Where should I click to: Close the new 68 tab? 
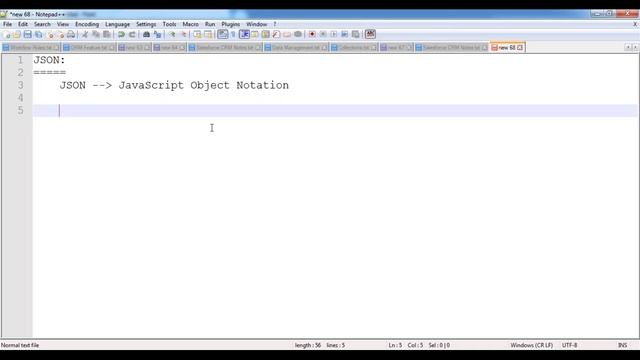520,48
